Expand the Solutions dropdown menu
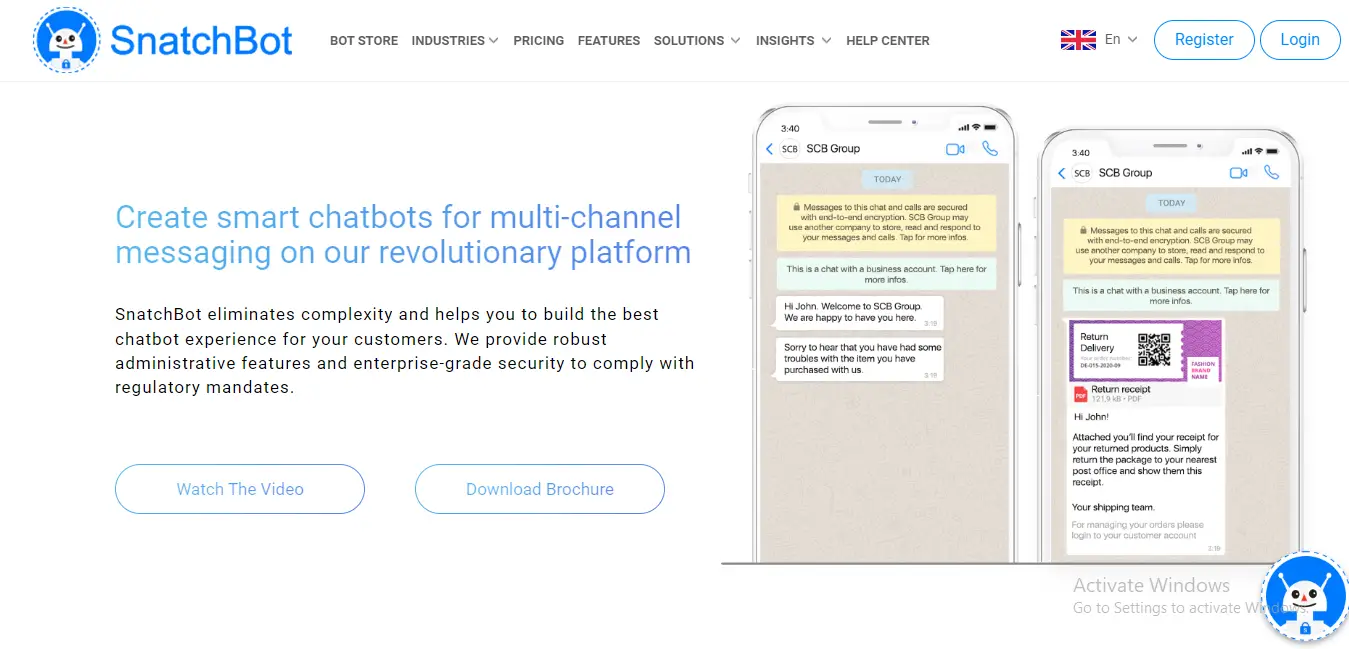 pyautogui.click(x=697, y=41)
